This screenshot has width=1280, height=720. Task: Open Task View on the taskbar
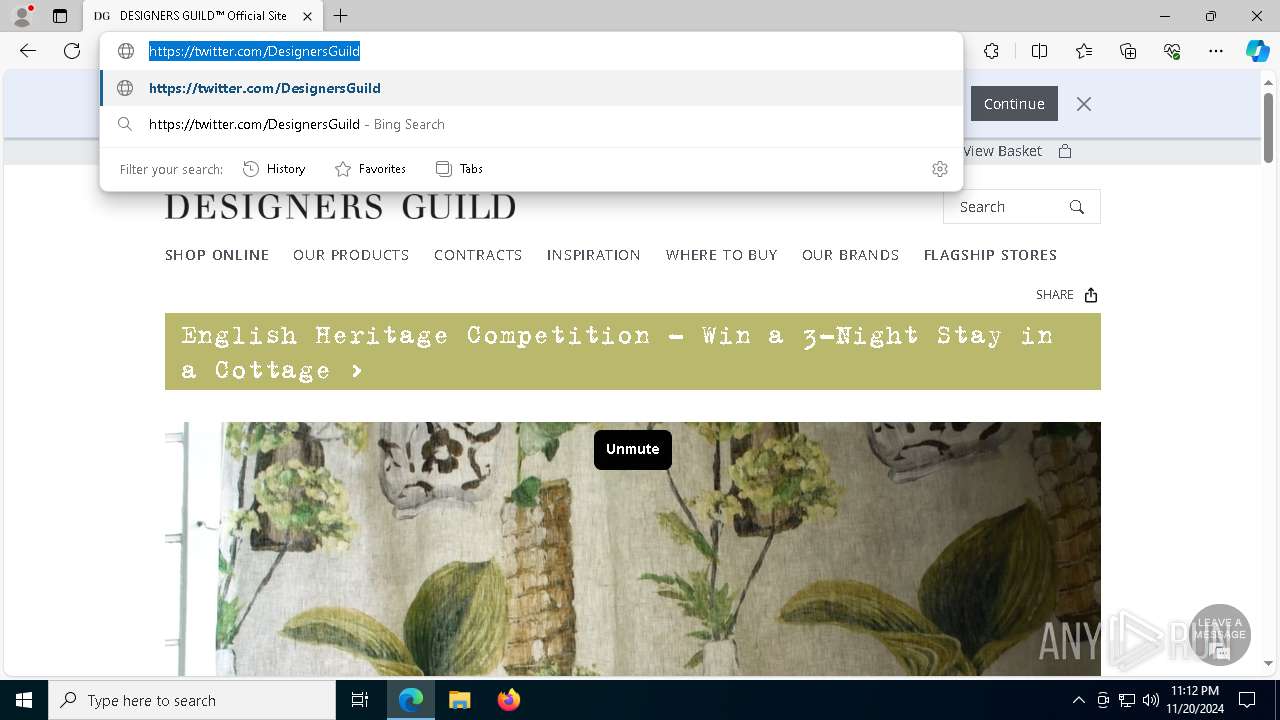pos(360,700)
